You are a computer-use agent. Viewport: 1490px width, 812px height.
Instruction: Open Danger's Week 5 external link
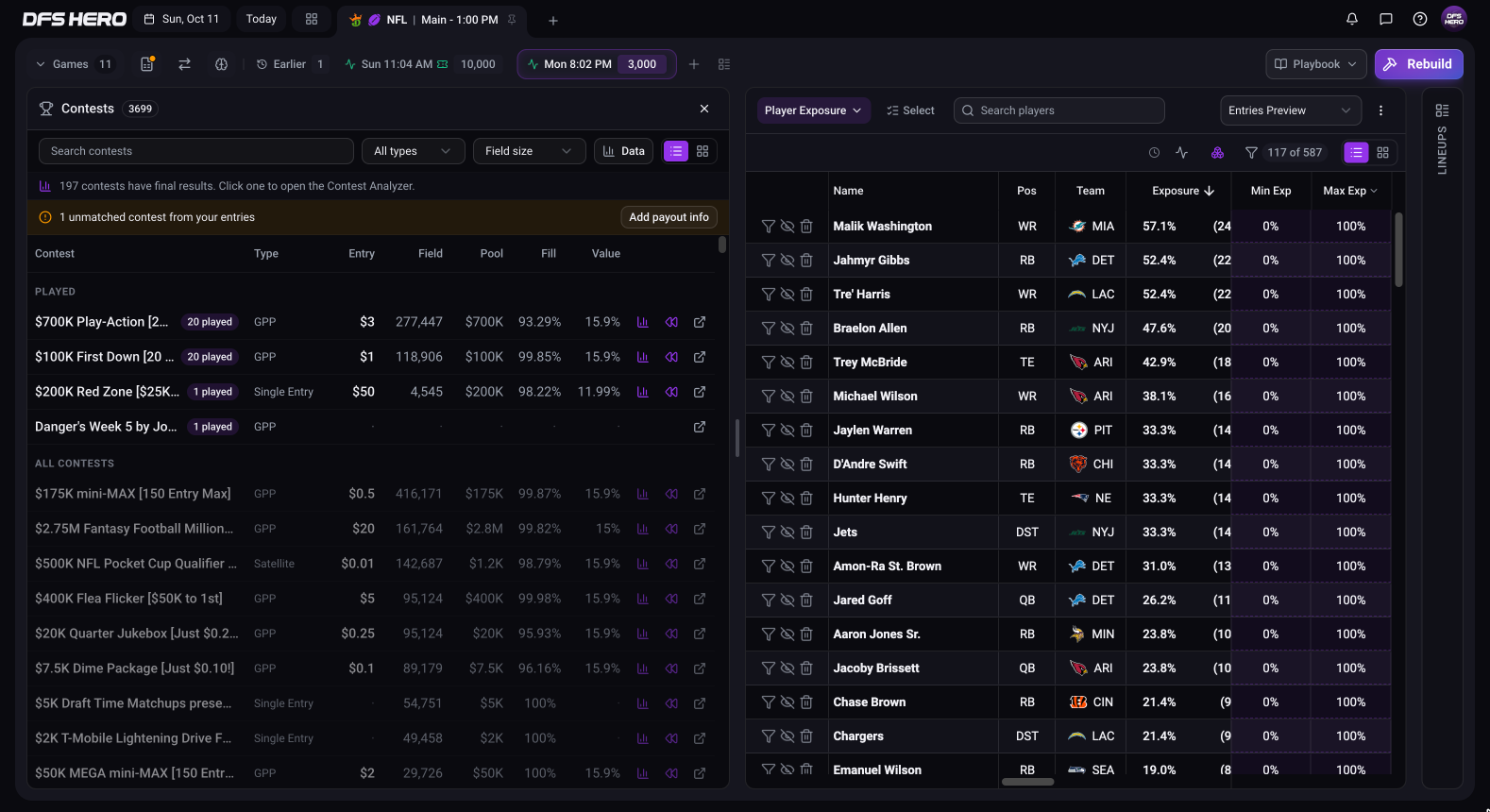700,426
